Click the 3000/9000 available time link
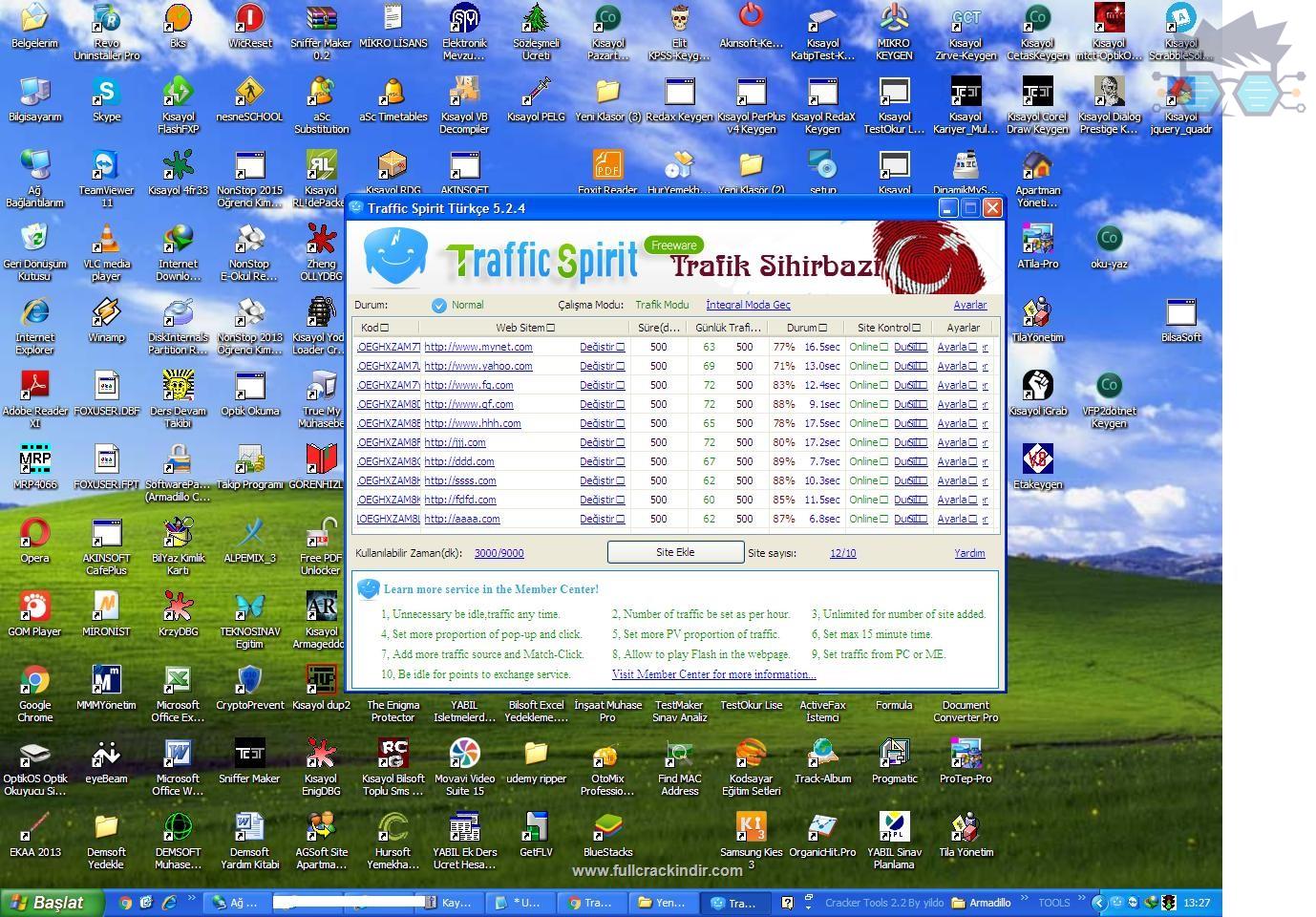This screenshot has height=917, width=1316. point(499,553)
